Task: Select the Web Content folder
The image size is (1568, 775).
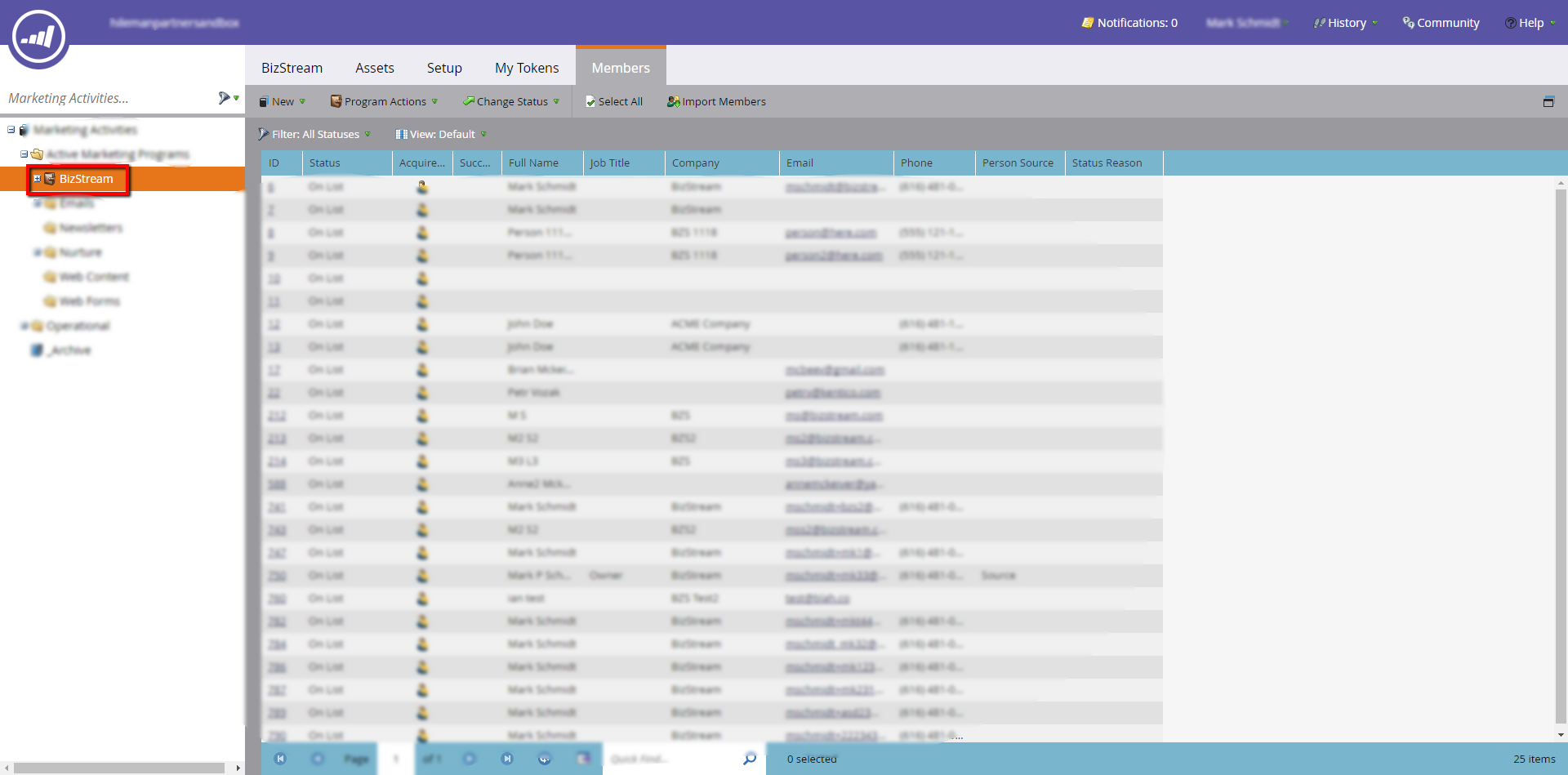Action: pos(94,277)
